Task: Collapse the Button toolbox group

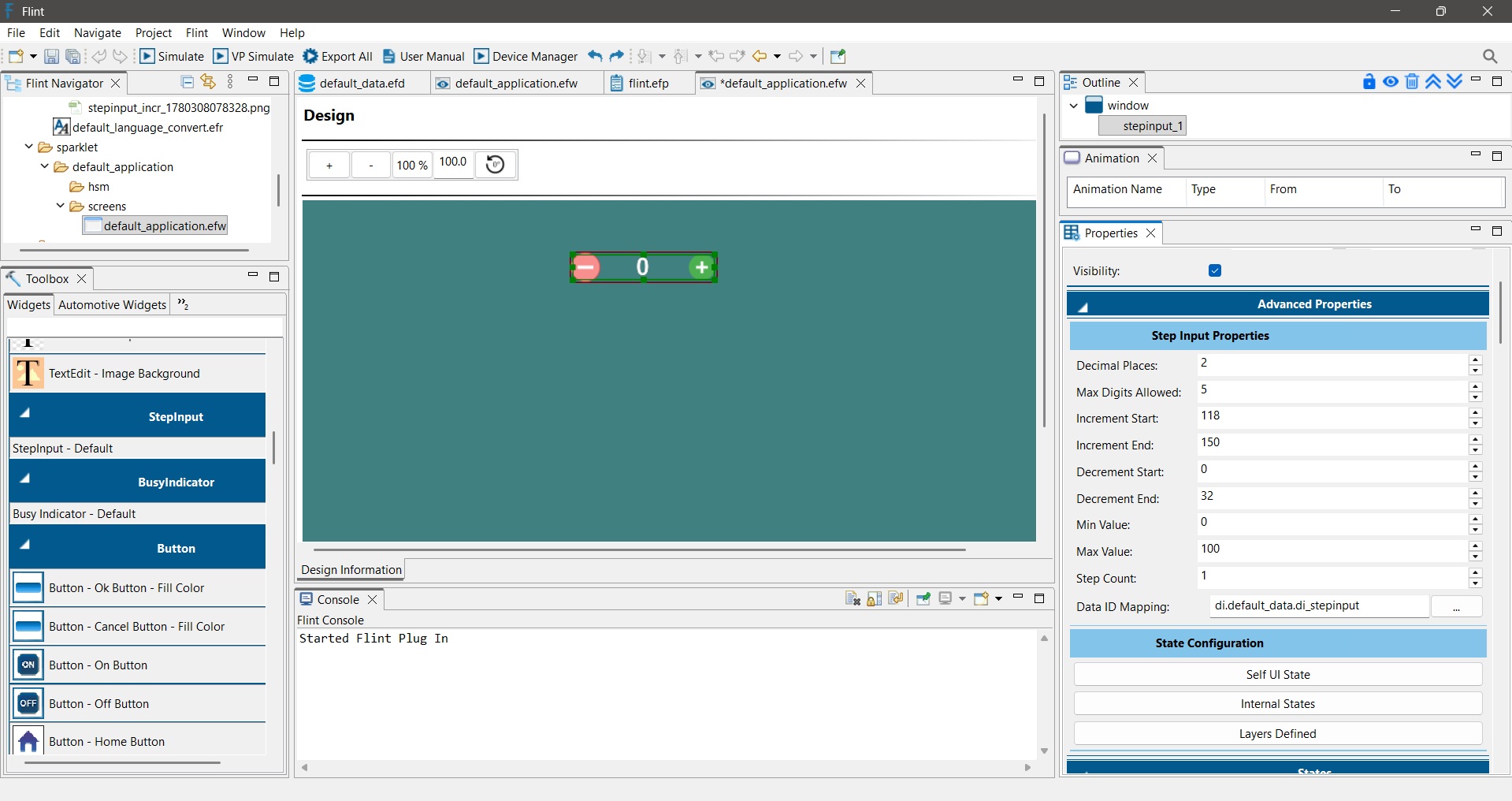Action: tap(24, 544)
